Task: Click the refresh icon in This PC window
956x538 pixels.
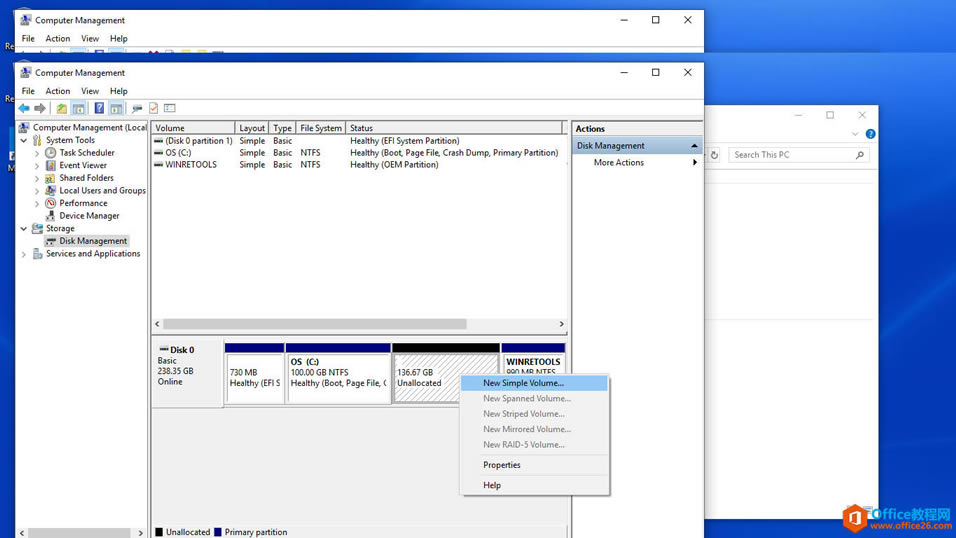Action: point(715,155)
